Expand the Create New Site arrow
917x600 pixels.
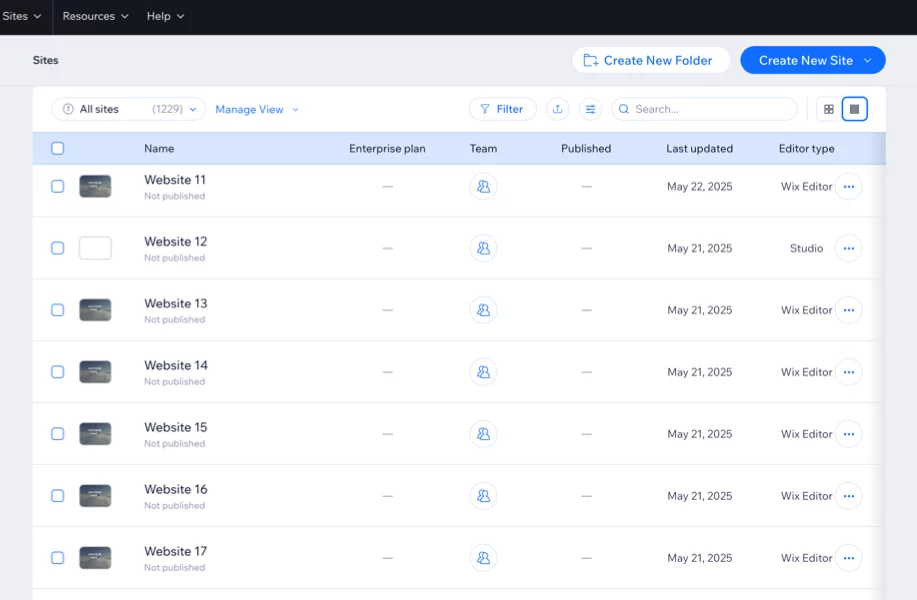(x=867, y=60)
